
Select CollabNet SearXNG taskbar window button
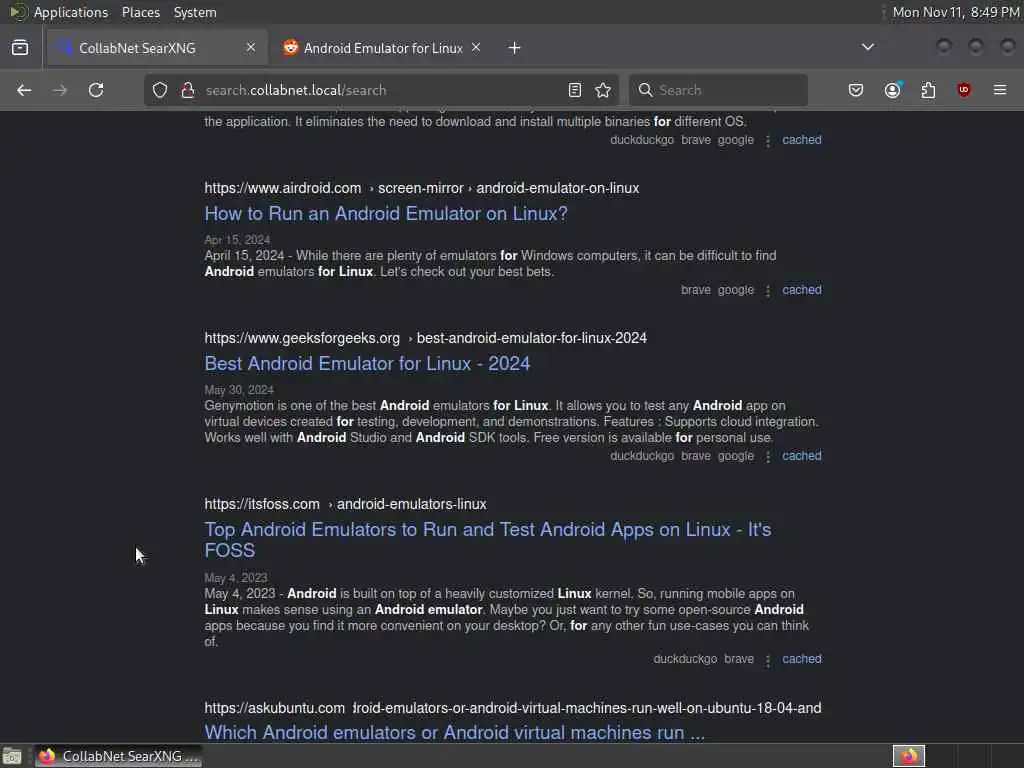[118, 756]
